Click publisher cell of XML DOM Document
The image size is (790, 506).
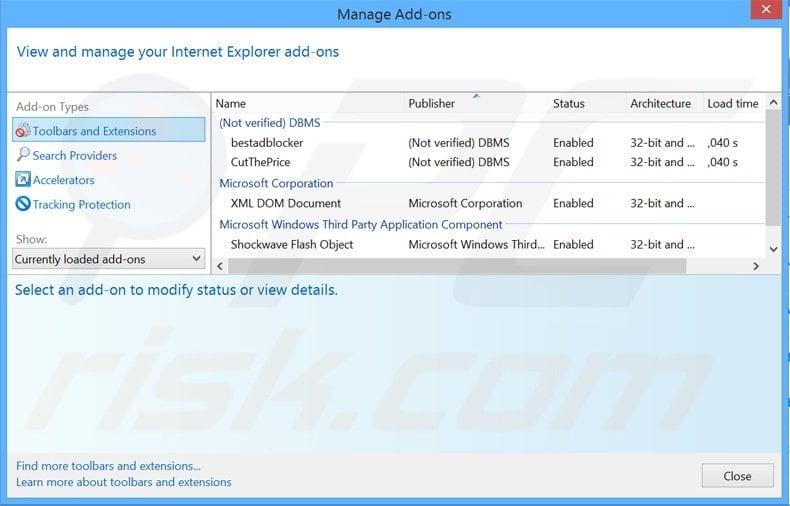point(465,204)
